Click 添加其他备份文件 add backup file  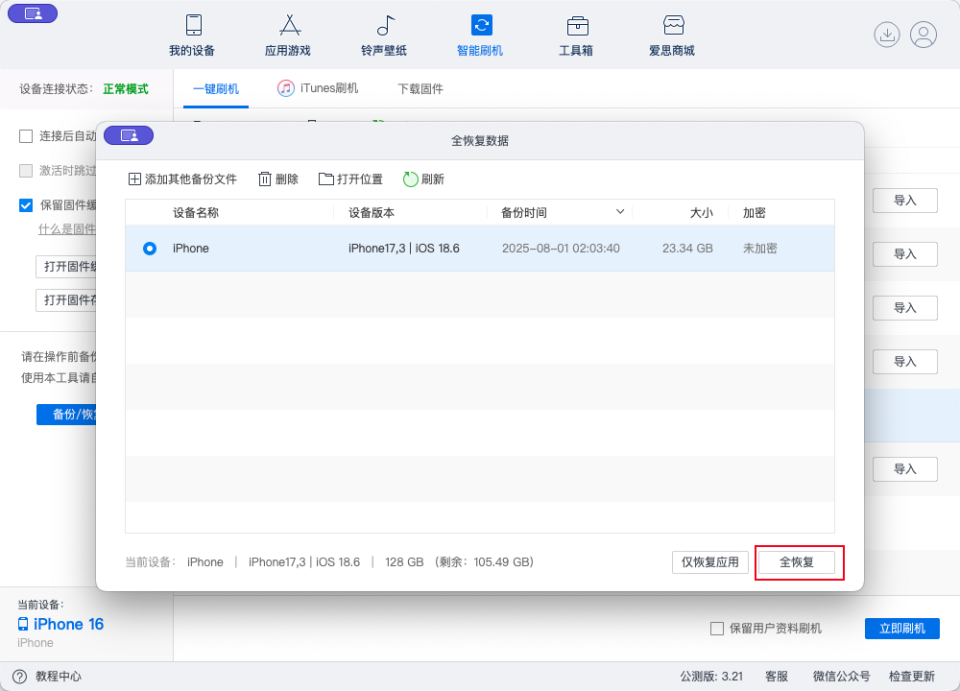tap(182, 179)
